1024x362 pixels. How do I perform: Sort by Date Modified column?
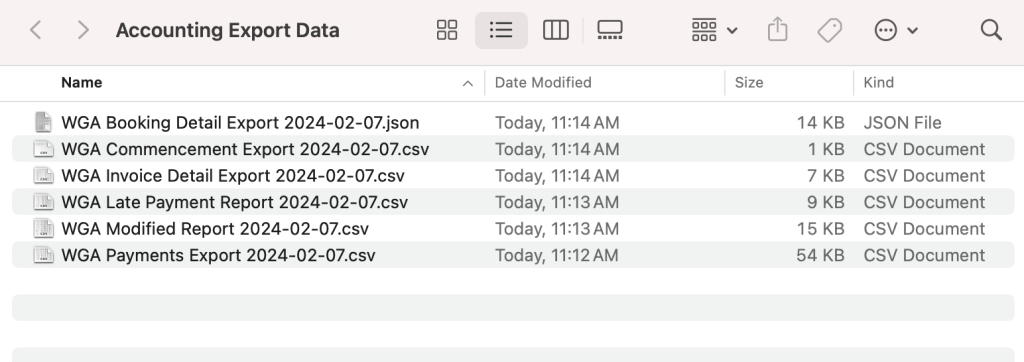point(543,82)
